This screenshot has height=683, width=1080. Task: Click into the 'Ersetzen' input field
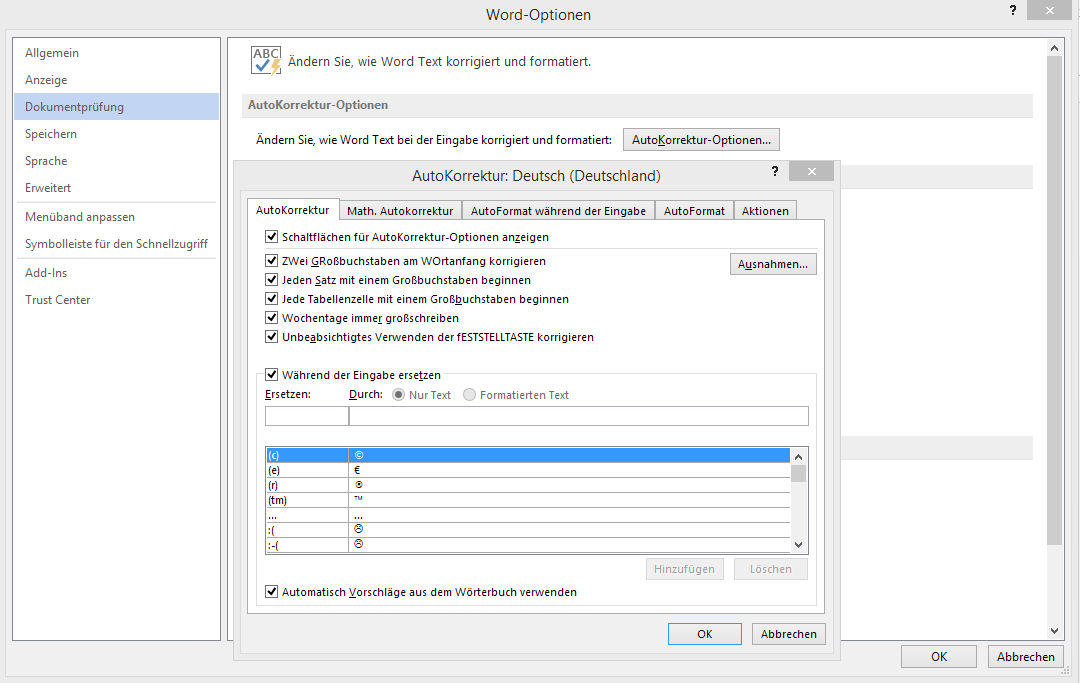(306, 416)
